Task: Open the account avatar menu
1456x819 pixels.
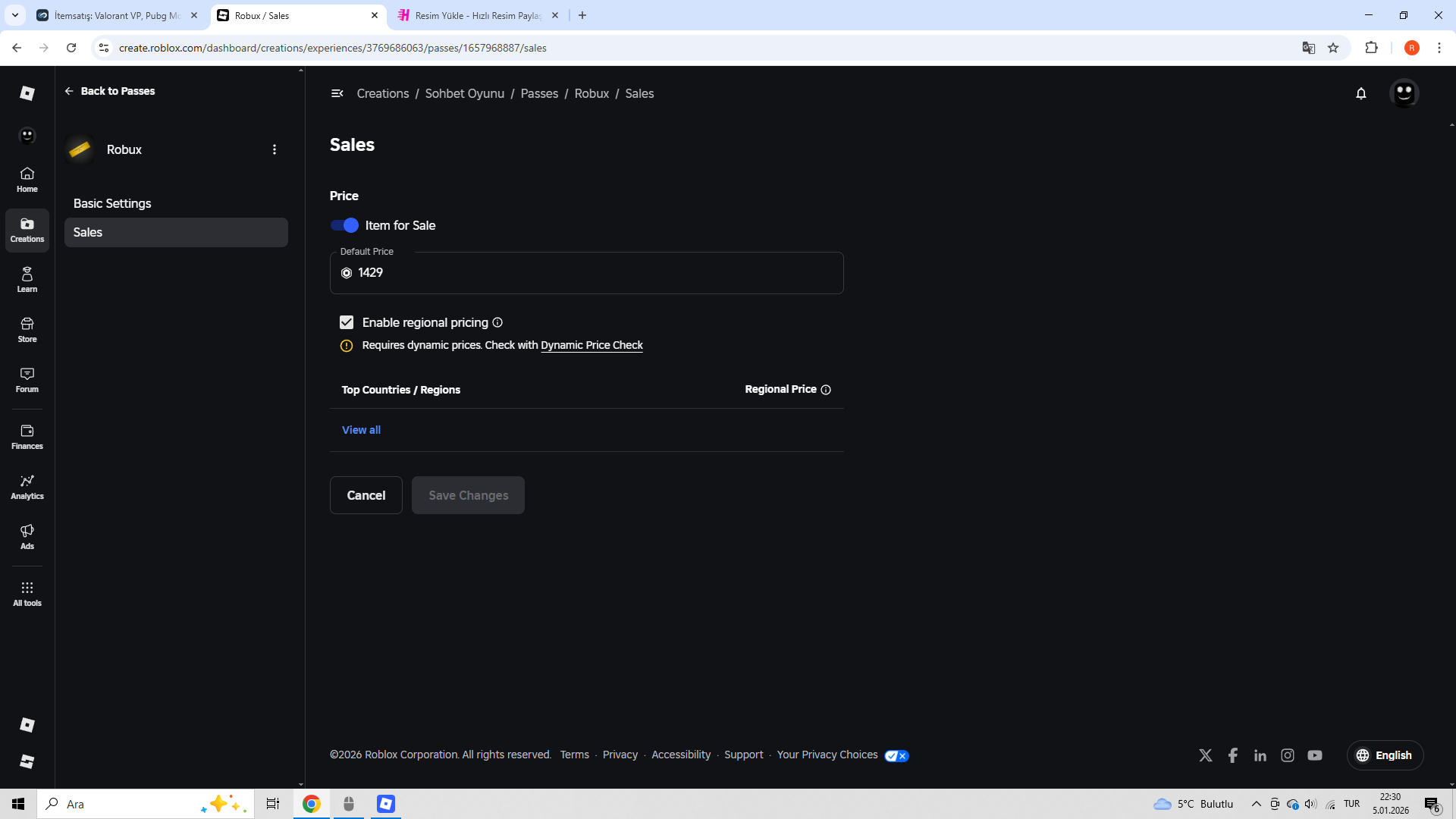Action: point(1404,93)
